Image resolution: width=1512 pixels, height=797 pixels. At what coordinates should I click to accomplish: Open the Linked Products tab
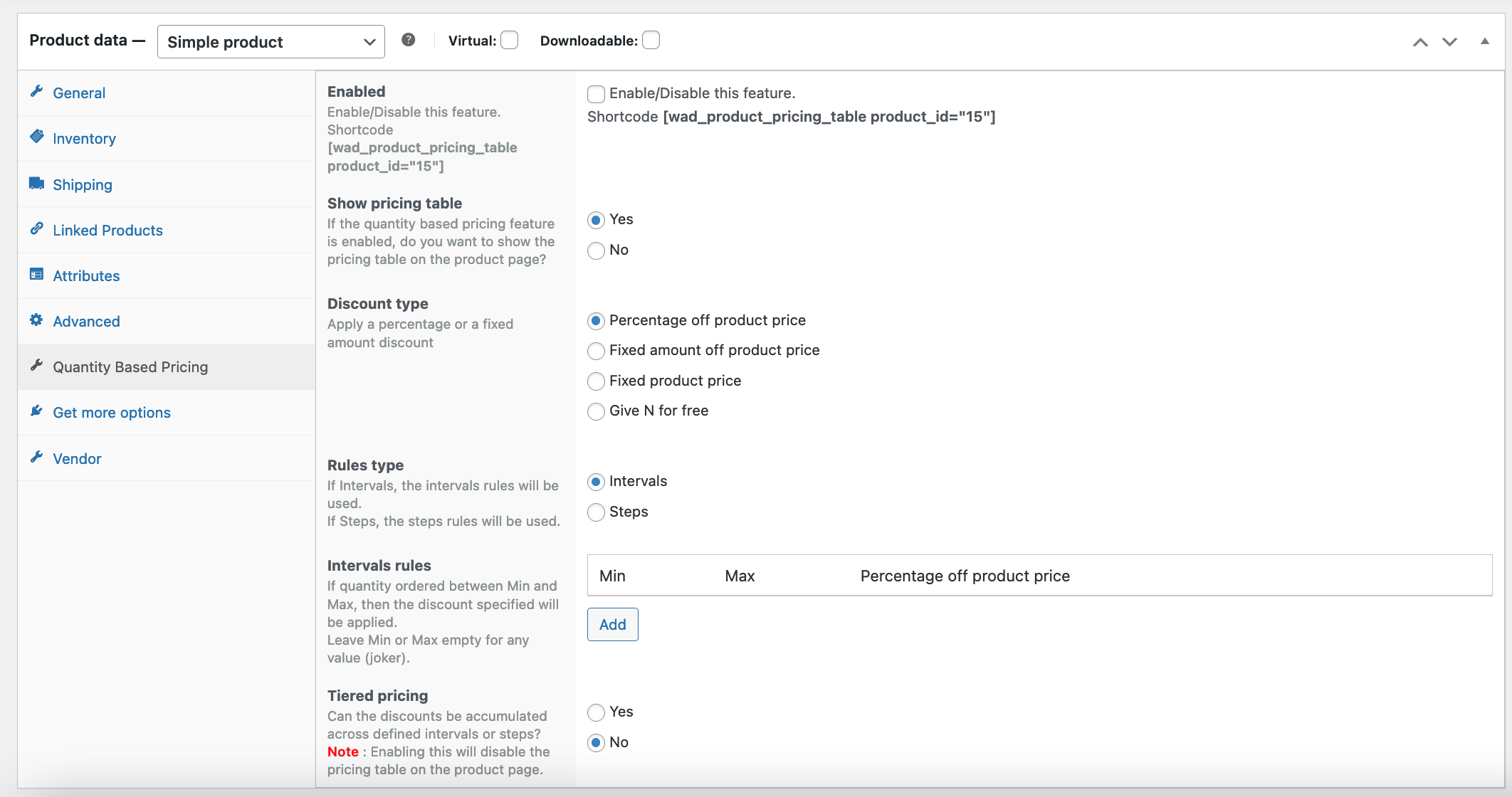point(167,230)
